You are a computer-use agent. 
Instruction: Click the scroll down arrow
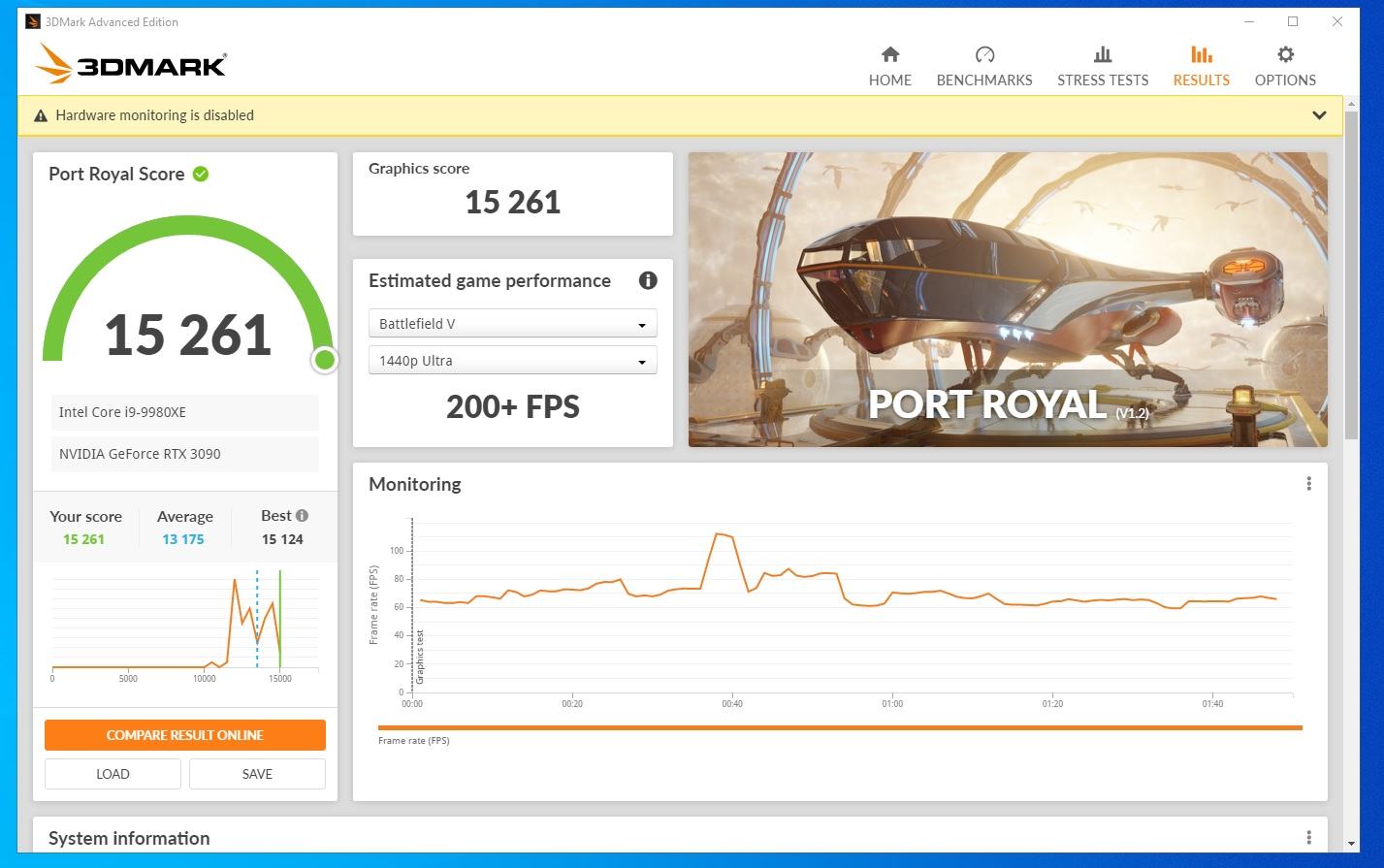point(1352,845)
